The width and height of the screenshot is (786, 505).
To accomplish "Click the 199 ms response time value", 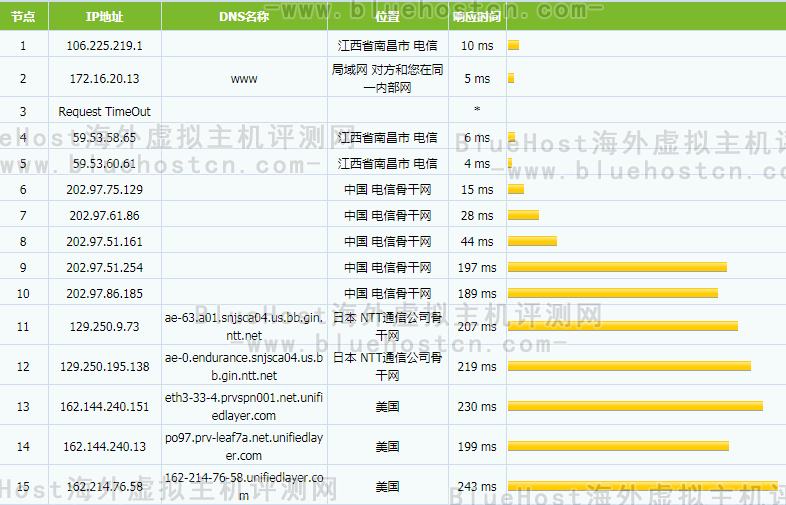I will tap(477, 447).
